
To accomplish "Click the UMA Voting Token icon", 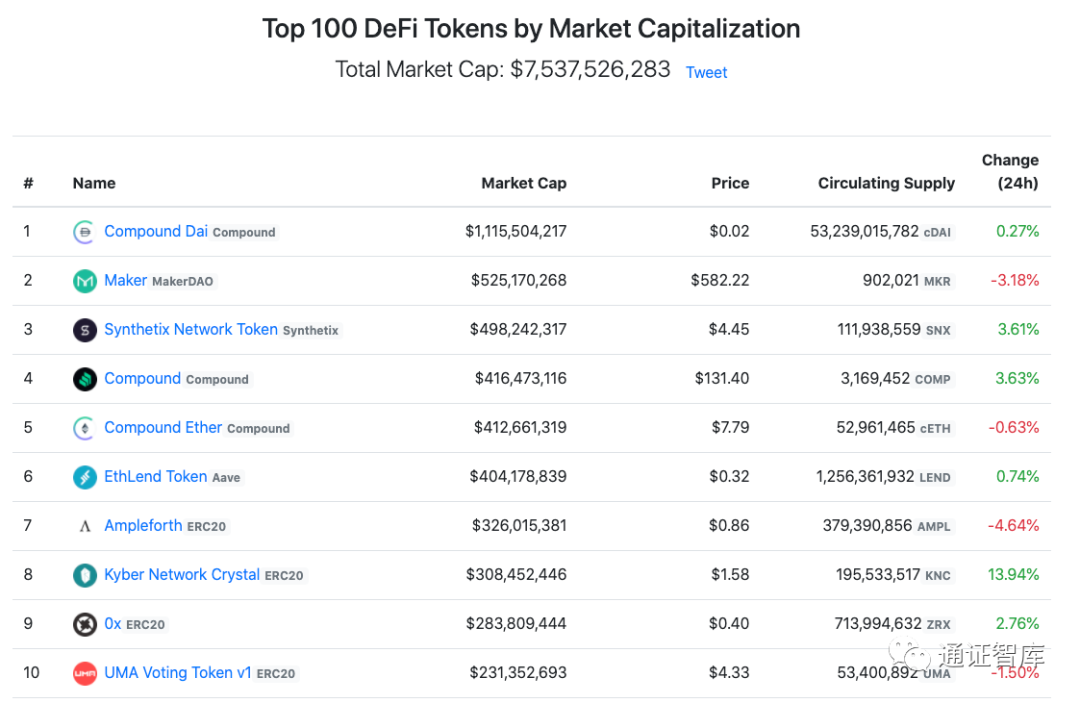I will click(85, 673).
